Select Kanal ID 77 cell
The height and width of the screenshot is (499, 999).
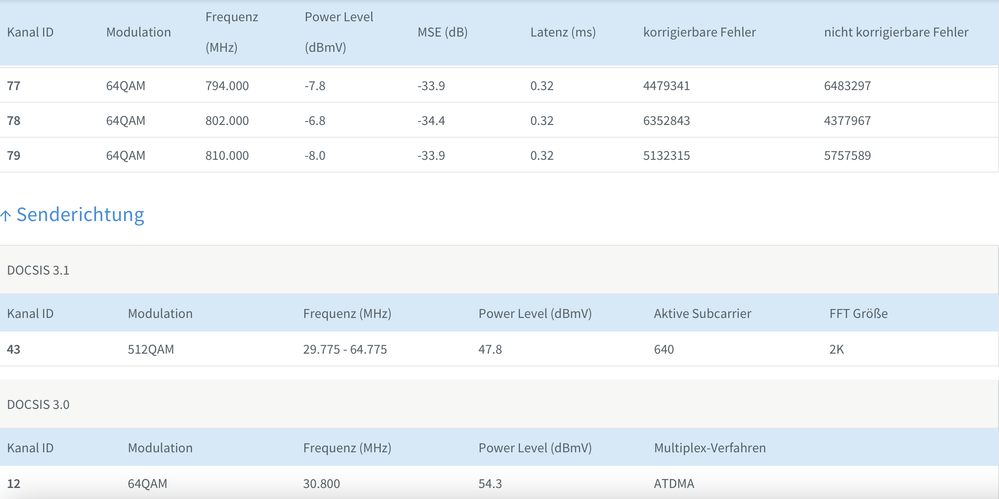[13, 85]
